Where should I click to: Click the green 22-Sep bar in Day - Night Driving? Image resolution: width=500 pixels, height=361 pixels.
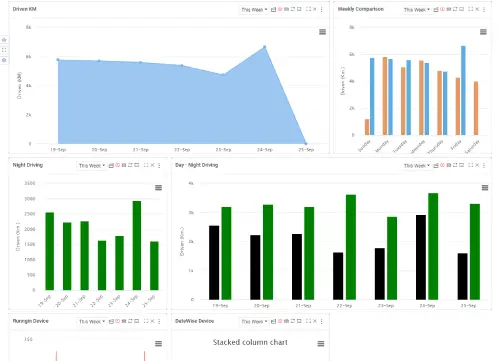pyautogui.click(x=351, y=247)
